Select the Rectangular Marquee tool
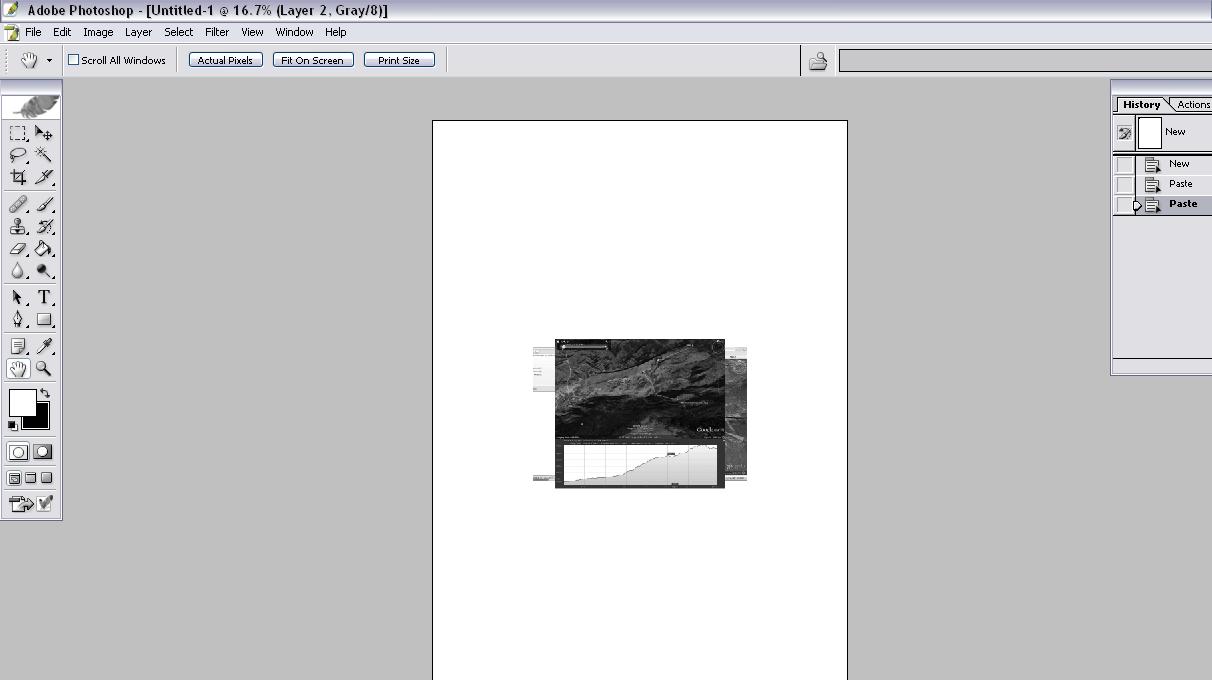The image size is (1212, 680). click(x=18, y=133)
